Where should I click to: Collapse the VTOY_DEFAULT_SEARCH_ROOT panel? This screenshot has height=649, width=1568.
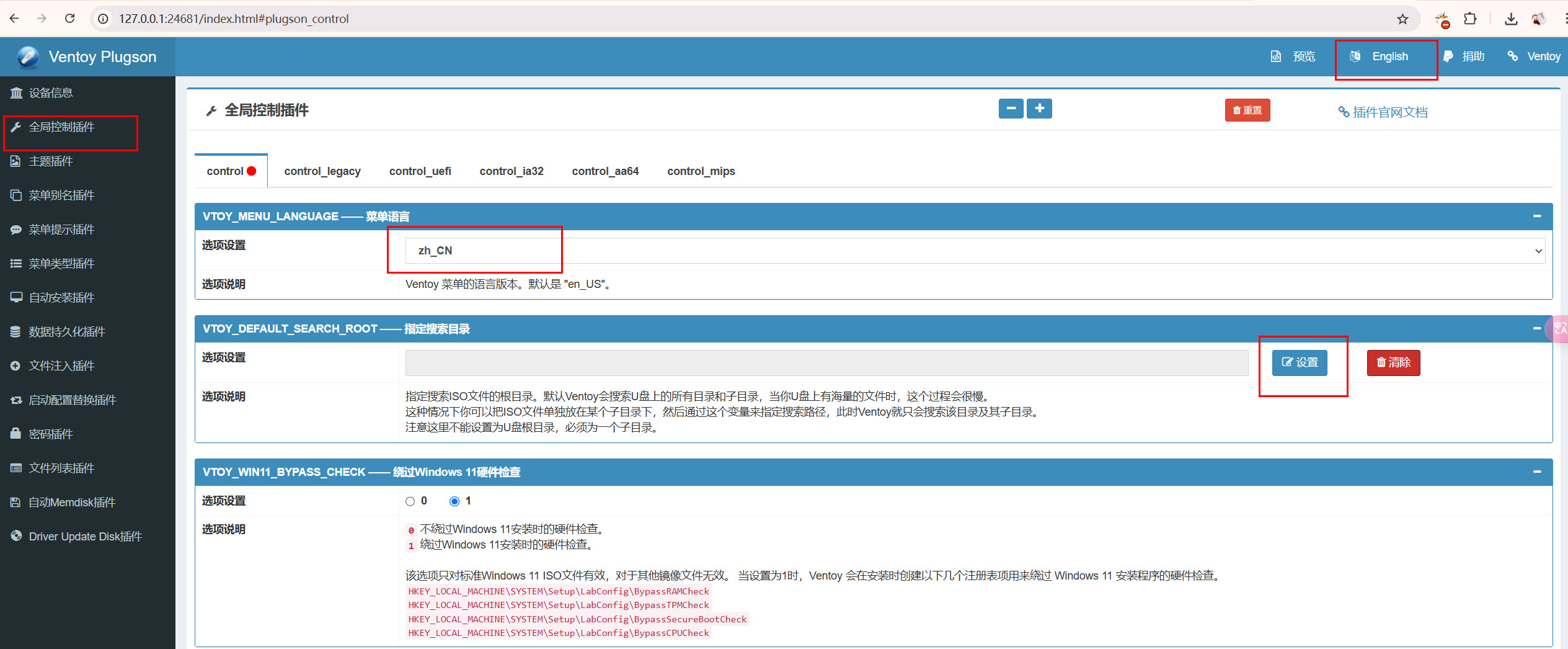click(x=1537, y=328)
